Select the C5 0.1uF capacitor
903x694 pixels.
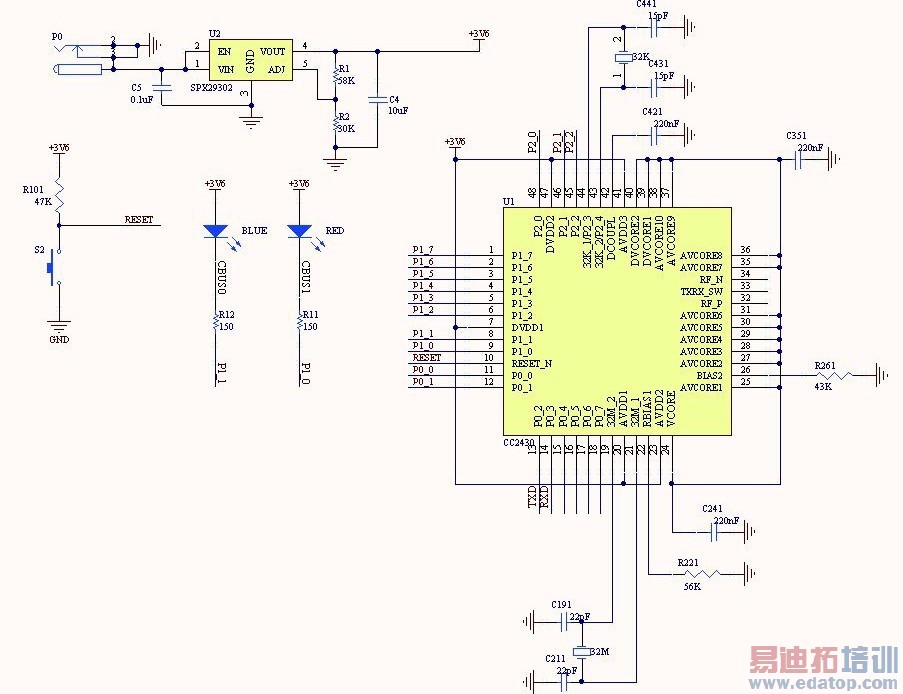click(x=162, y=88)
